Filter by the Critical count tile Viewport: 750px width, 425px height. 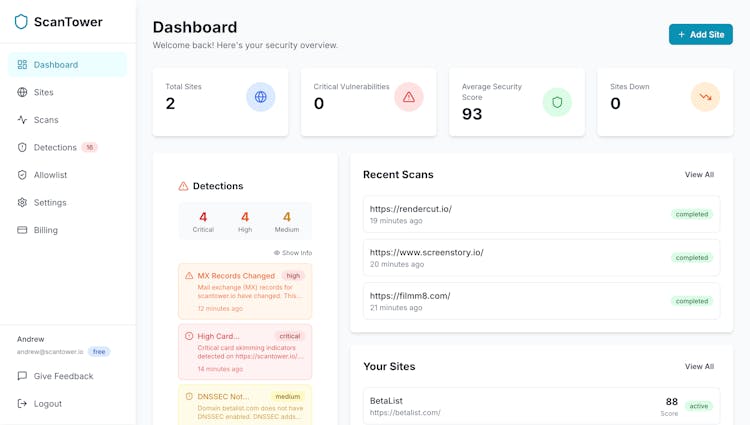203,221
